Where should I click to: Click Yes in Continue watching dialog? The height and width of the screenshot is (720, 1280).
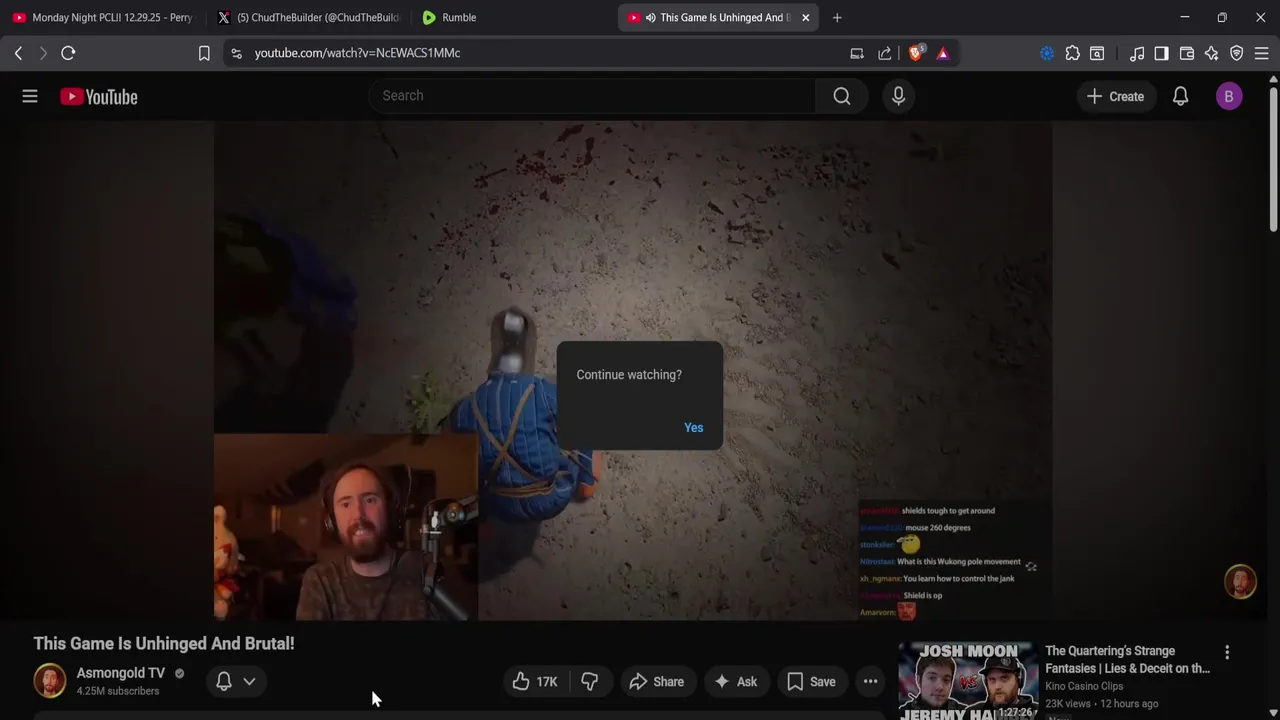(693, 428)
